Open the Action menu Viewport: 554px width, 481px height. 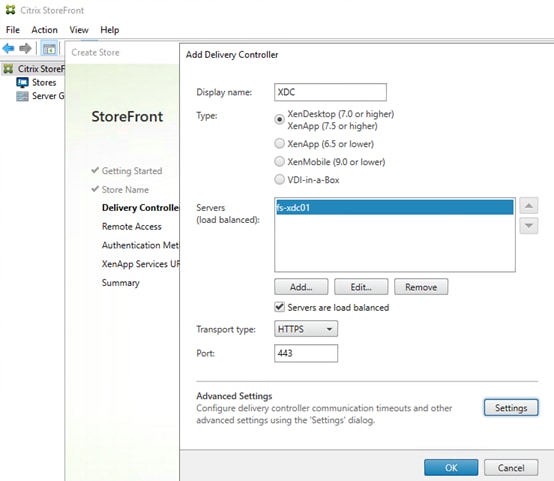click(45, 30)
